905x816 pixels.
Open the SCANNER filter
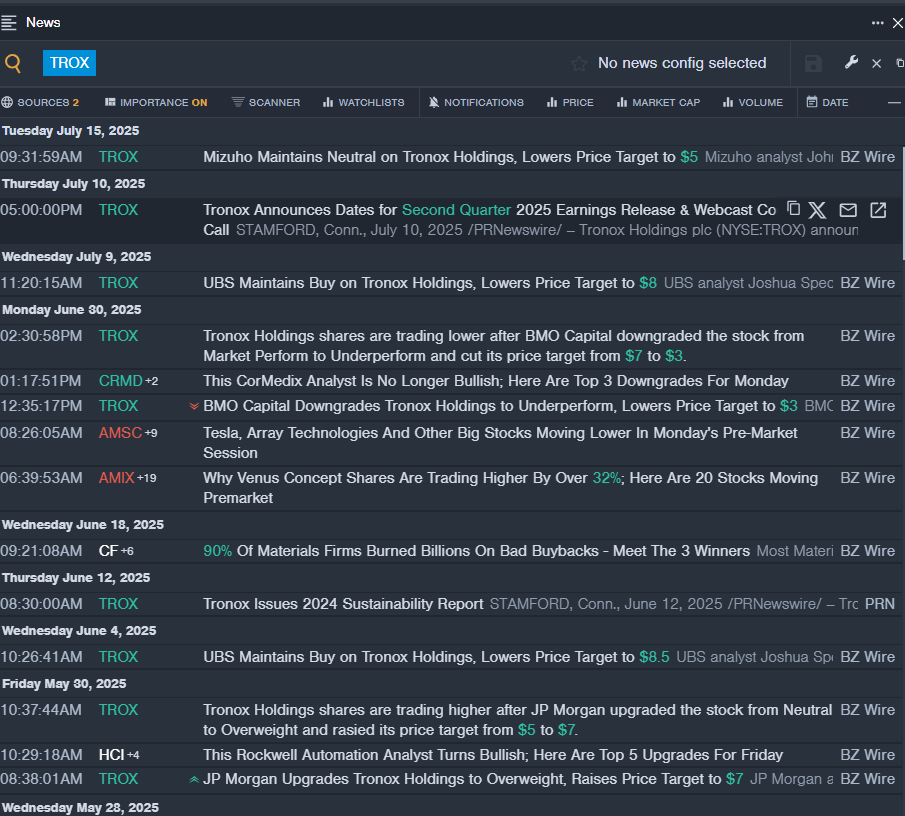pyautogui.click(x=266, y=103)
